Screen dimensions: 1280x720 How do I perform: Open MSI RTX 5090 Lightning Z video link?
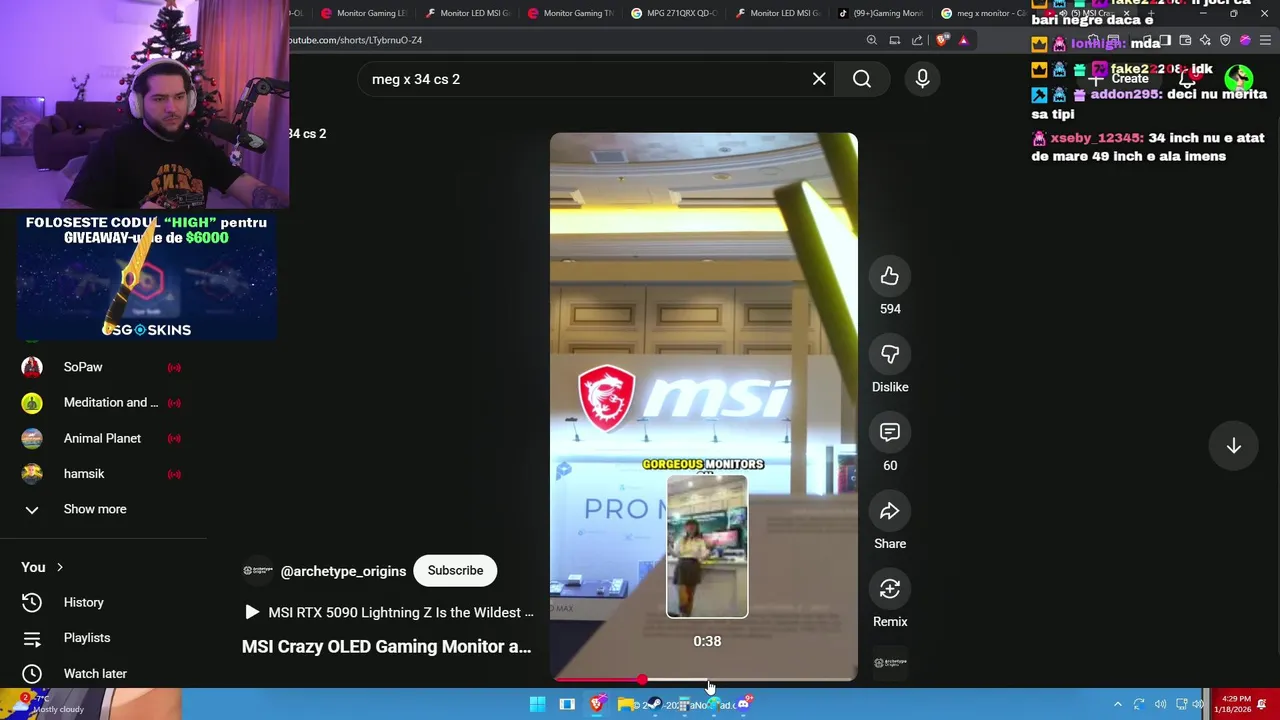point(389,612)
